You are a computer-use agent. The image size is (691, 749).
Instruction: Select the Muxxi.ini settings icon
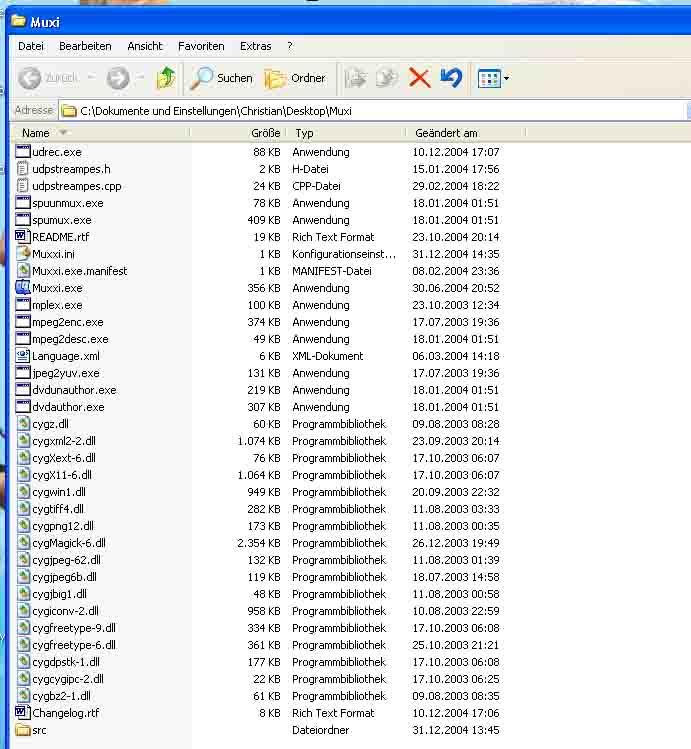click(23, 254)
